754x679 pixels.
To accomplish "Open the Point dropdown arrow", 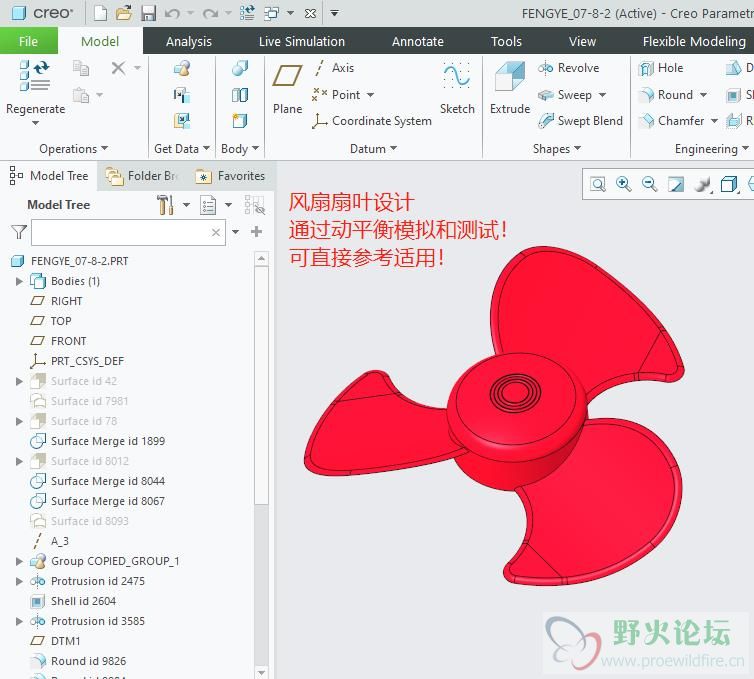I will (370, 95).
